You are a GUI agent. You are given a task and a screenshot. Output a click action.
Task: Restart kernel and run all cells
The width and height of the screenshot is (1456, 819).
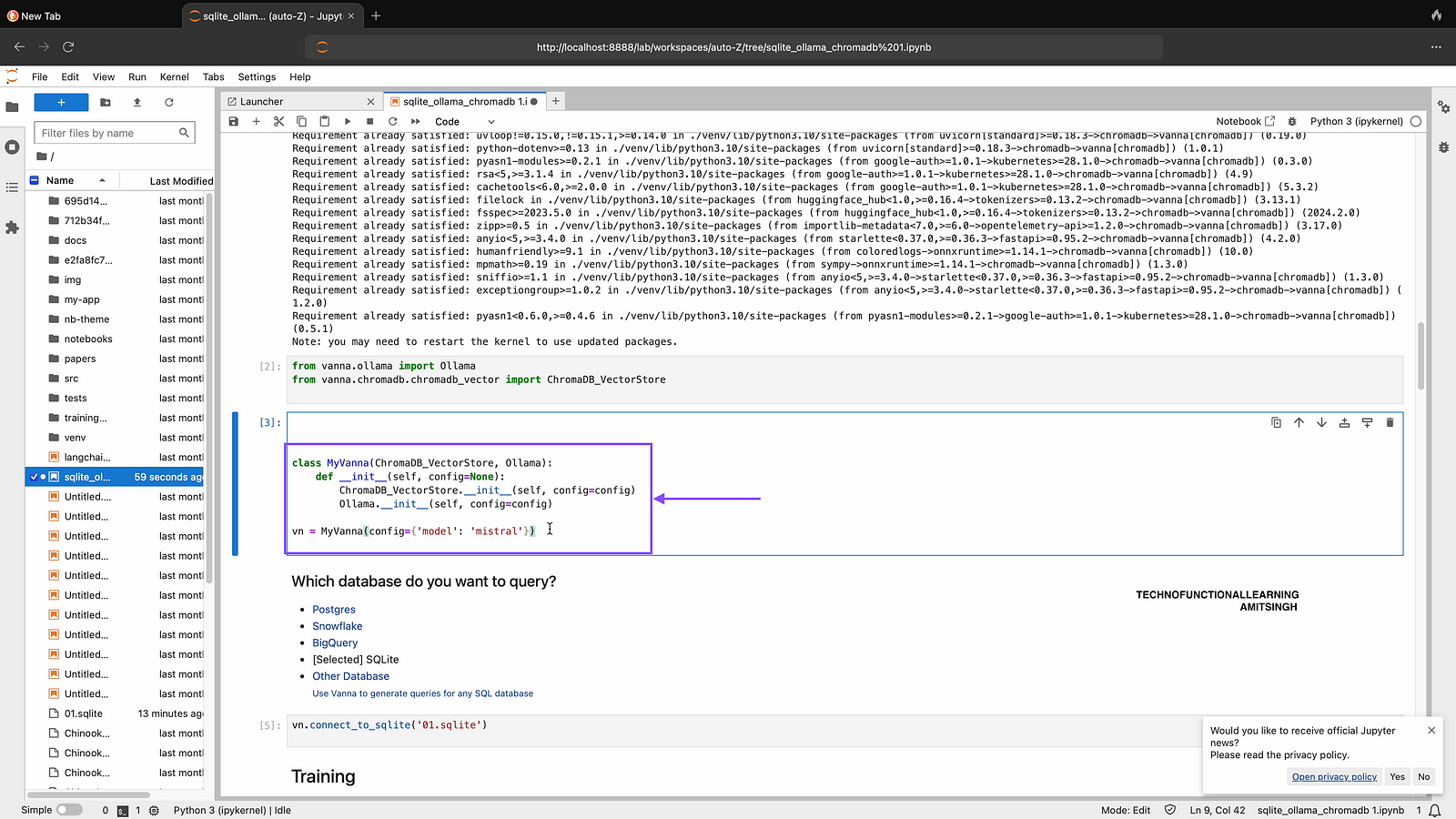click(416, 121)
